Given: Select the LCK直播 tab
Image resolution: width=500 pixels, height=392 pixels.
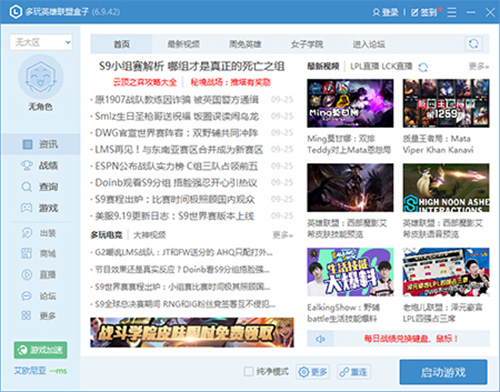Looking at the screenshot, I should [397, 66].
